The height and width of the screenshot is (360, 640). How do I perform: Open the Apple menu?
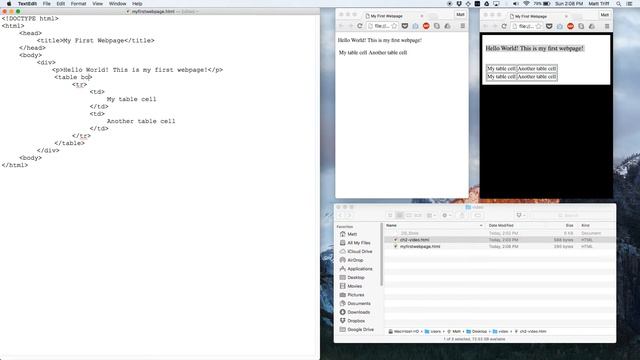[x=9, y=4]
